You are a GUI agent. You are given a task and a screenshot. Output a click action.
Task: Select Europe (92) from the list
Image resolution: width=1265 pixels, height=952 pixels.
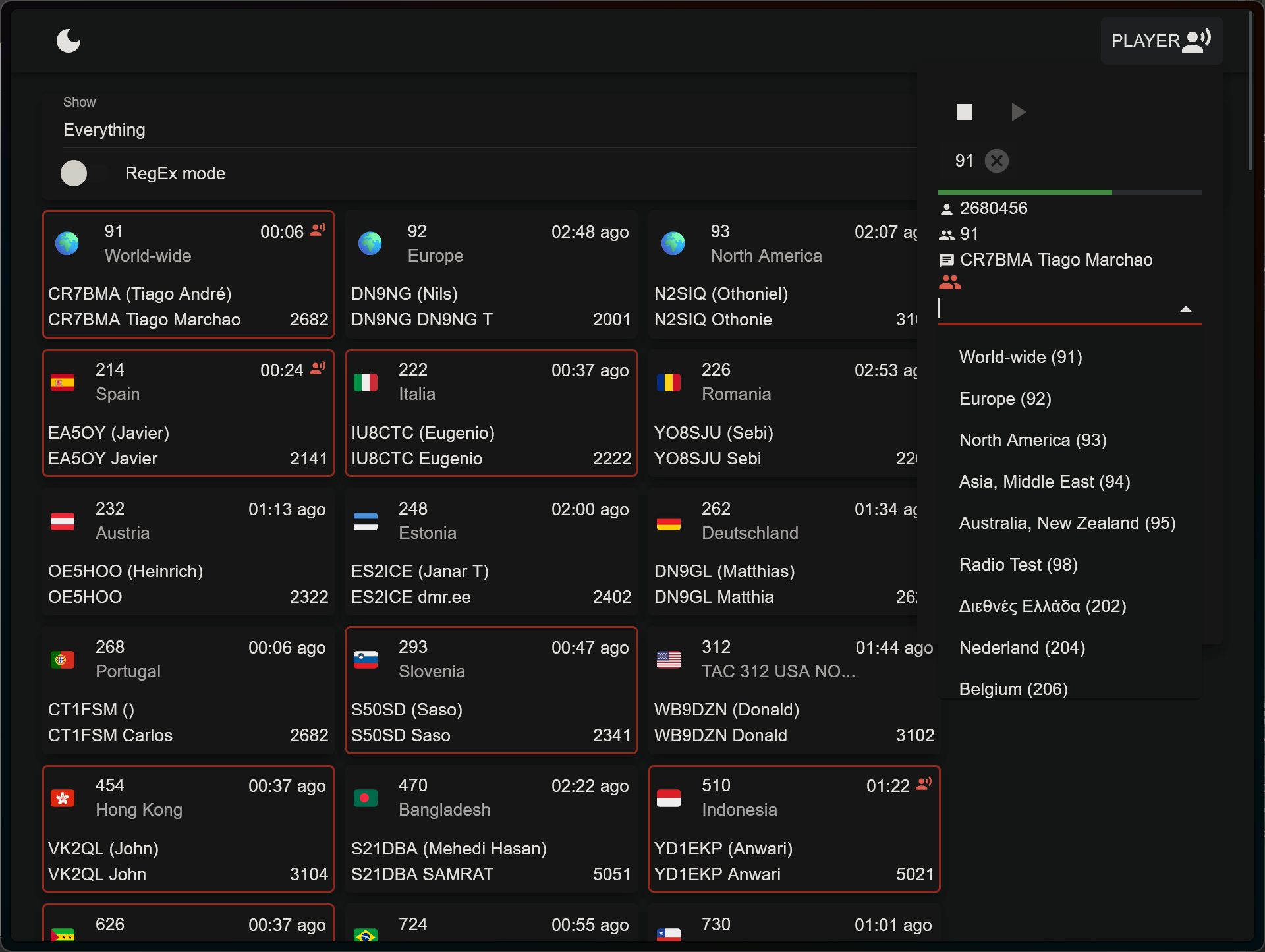(1005, 399)
